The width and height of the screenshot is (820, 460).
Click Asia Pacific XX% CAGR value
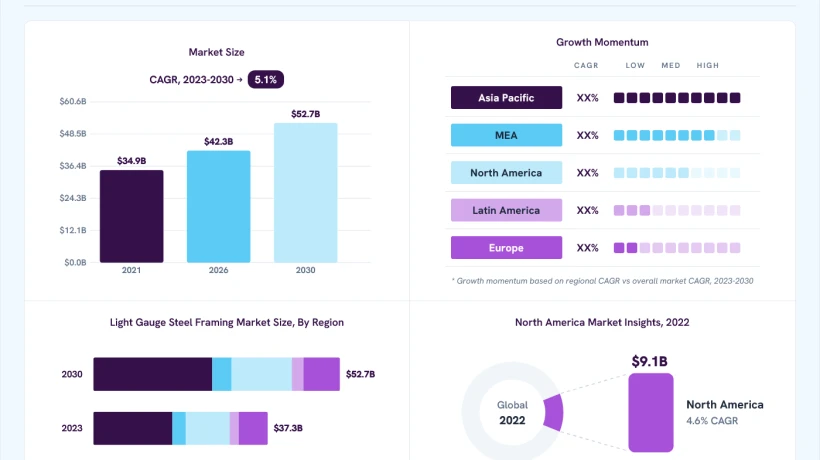[587, 98]
